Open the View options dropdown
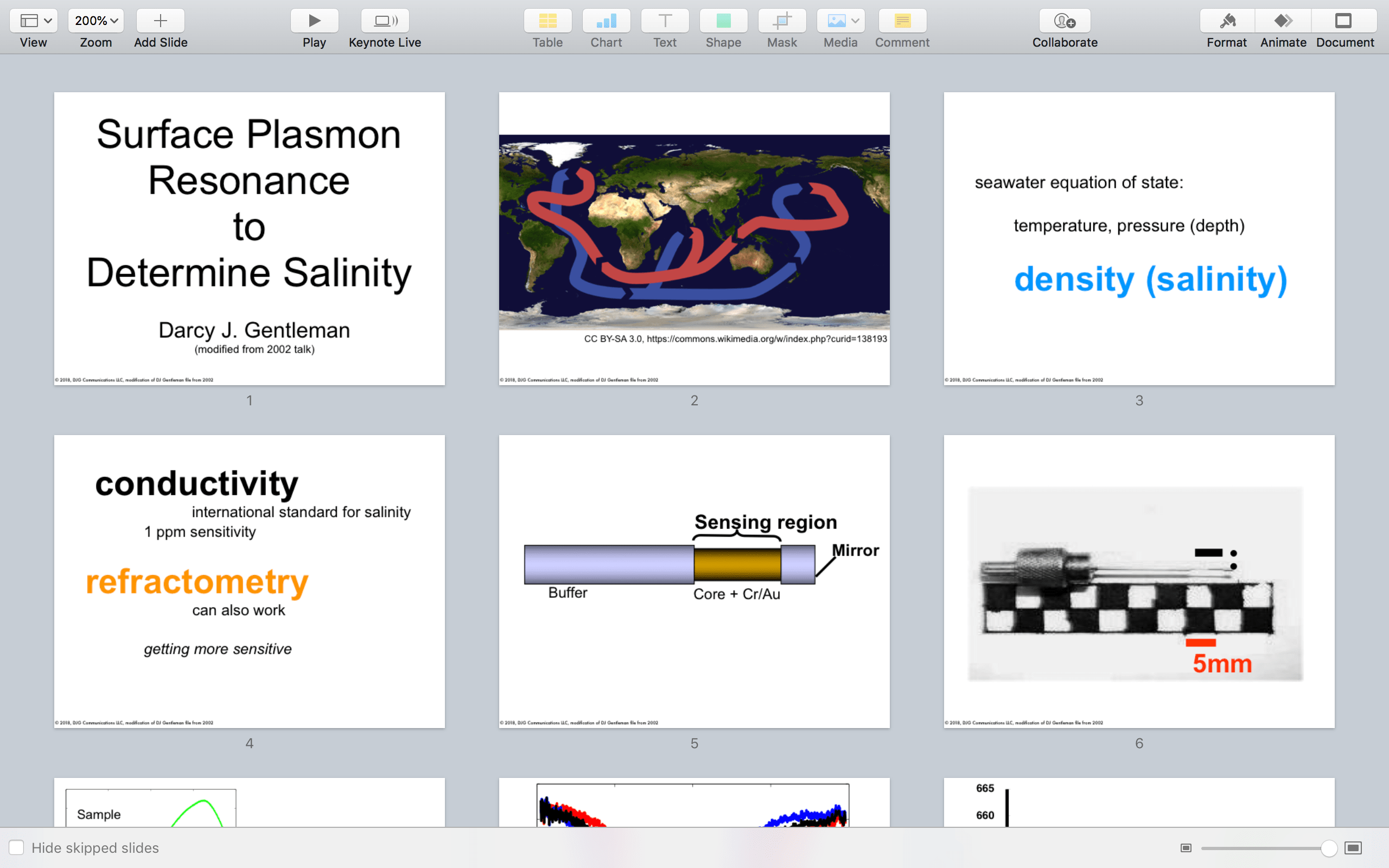Image resolution: width=1389 pixels, height=868 pixels. pos(33,21)
